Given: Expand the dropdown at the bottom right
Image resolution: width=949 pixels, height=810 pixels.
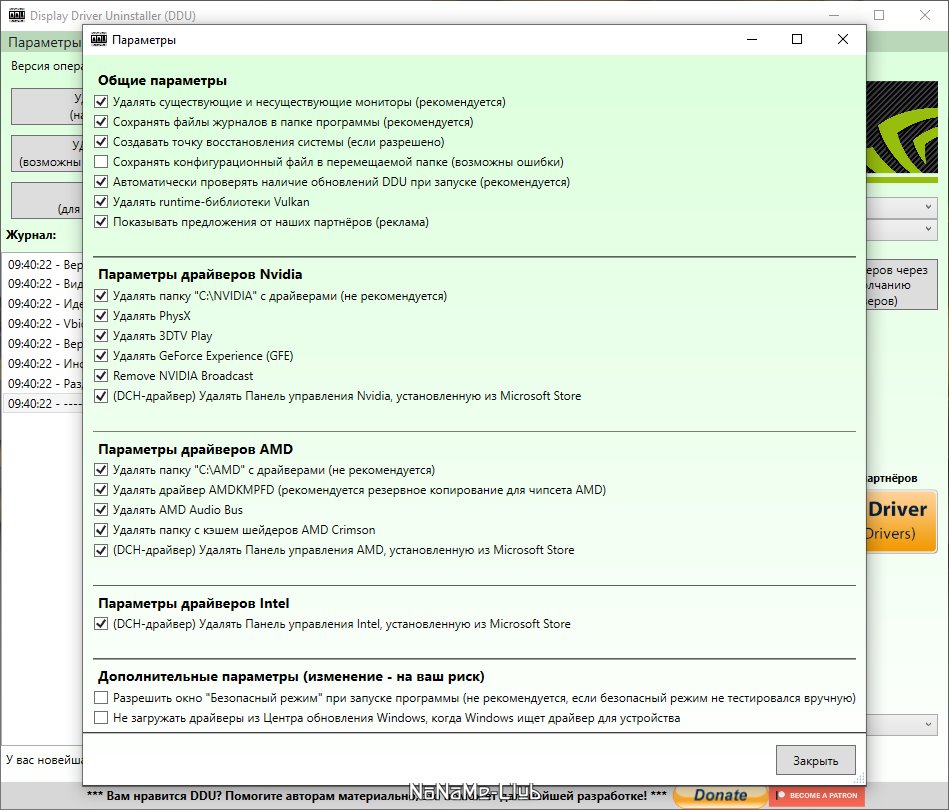Looking at the screenshot, I should [x=902, y=725].
